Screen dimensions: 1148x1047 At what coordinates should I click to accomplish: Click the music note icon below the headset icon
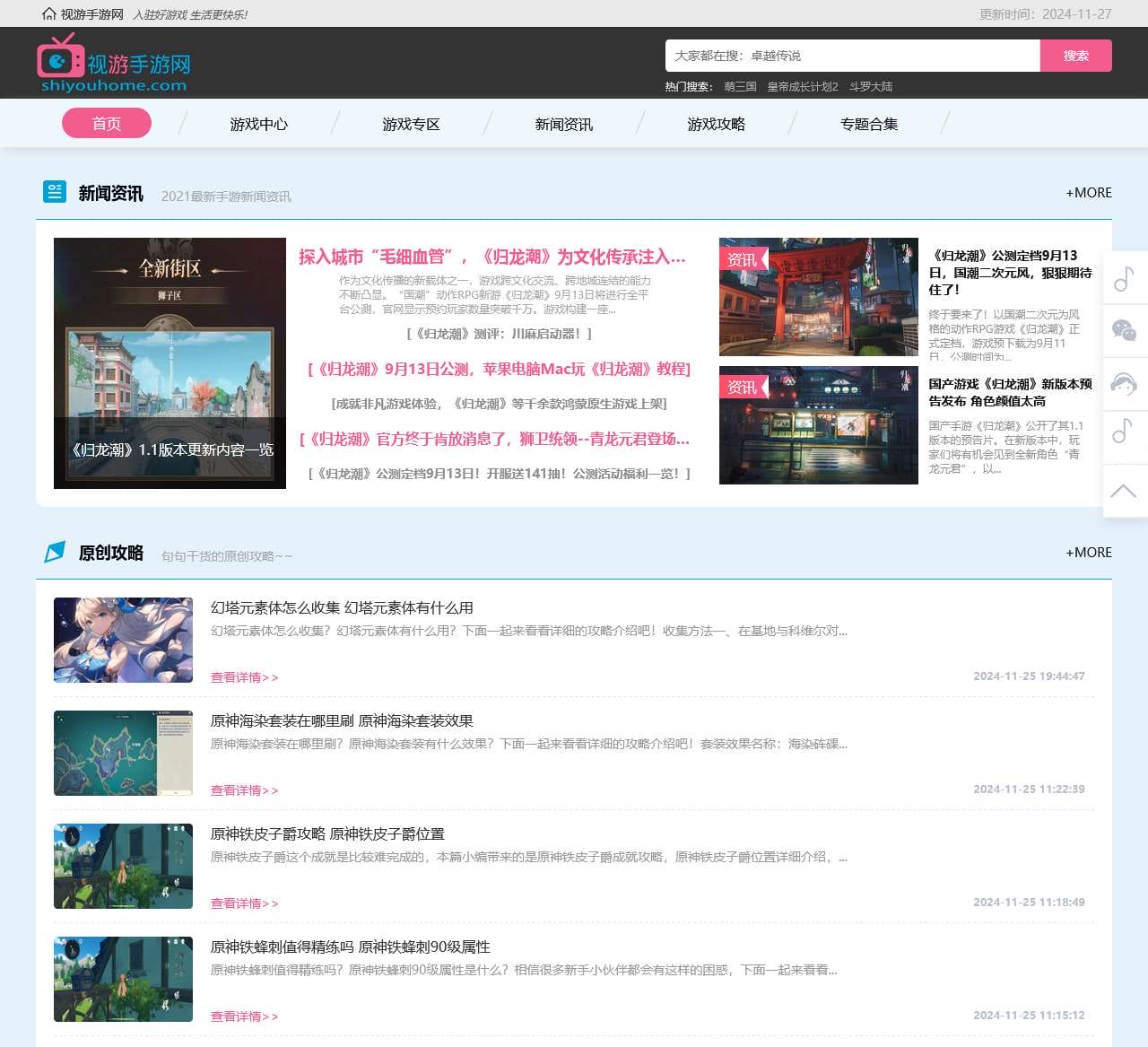(x=1124, y=431)
